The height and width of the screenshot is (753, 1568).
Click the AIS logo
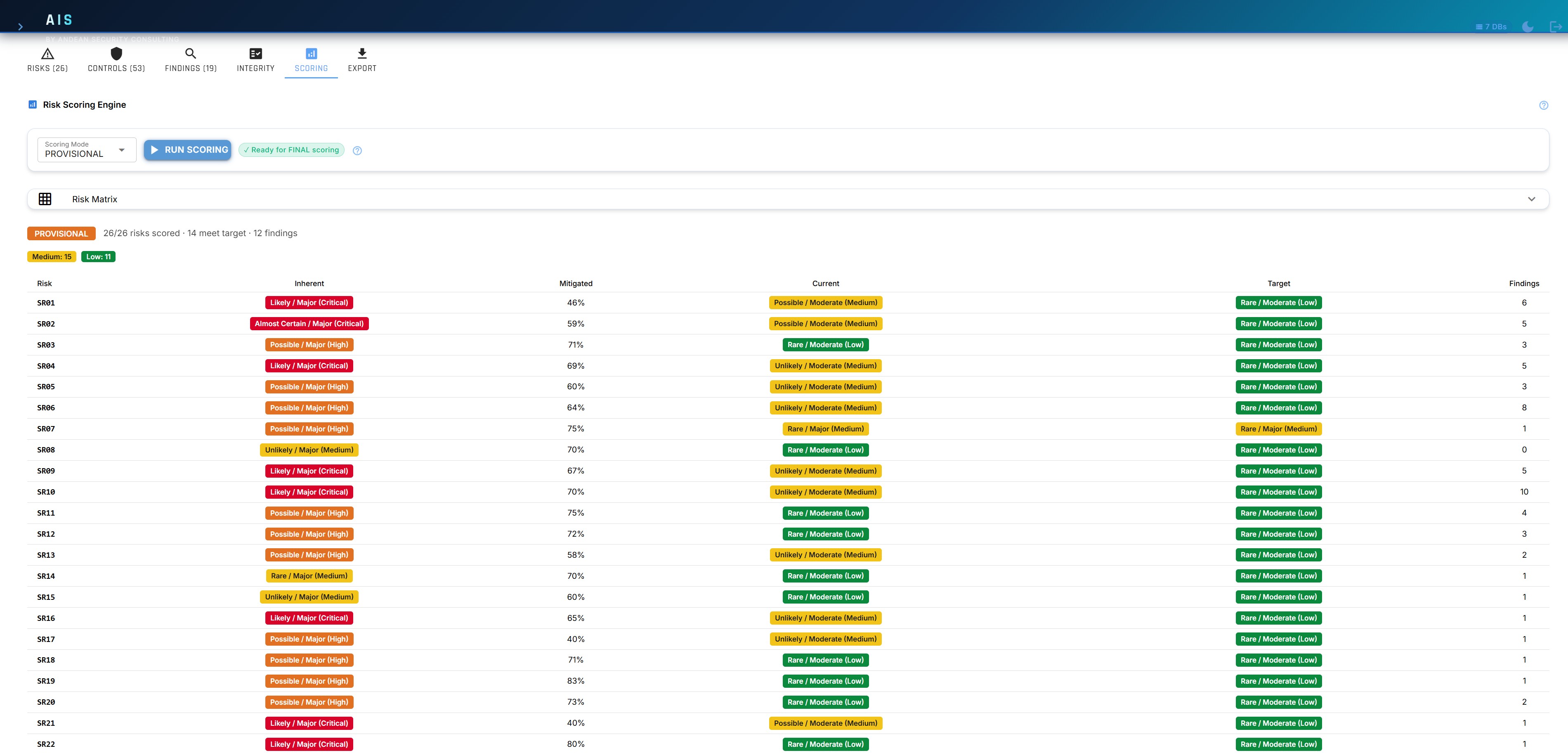click(x=59, y=20)
